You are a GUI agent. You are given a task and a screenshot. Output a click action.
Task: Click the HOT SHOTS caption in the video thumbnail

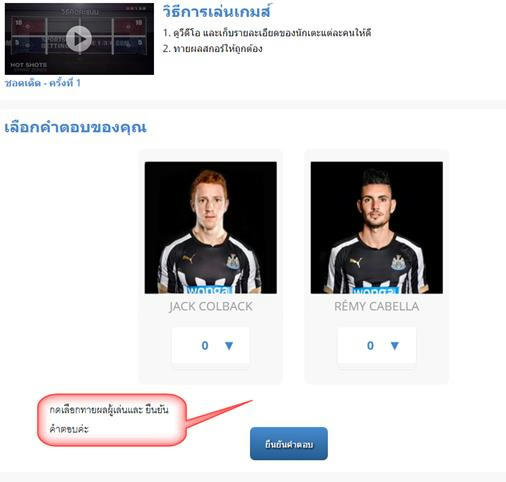tap(28, 65)
